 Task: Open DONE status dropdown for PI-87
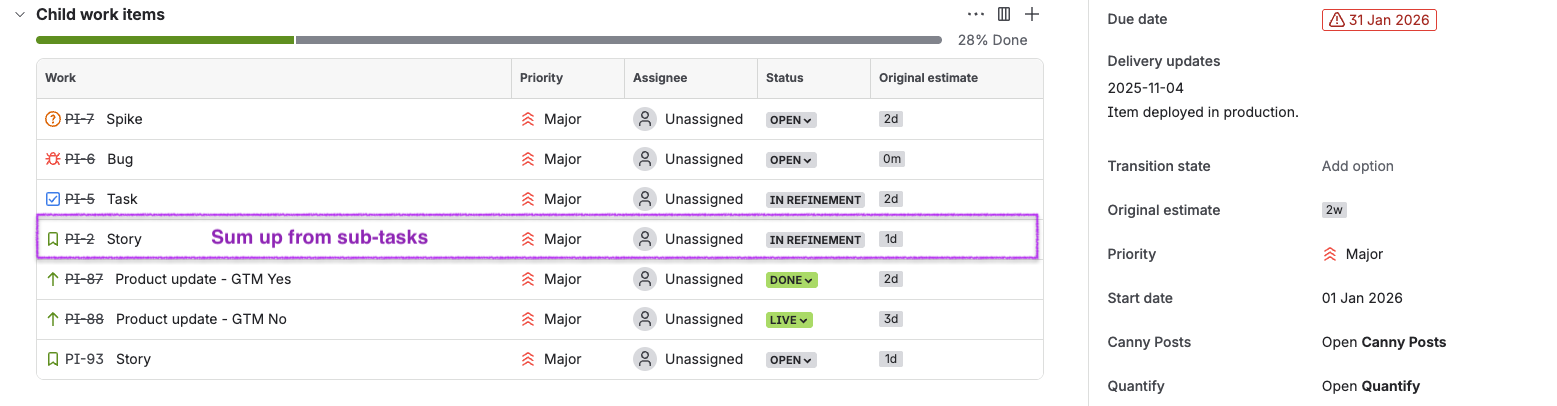point(792,279)
